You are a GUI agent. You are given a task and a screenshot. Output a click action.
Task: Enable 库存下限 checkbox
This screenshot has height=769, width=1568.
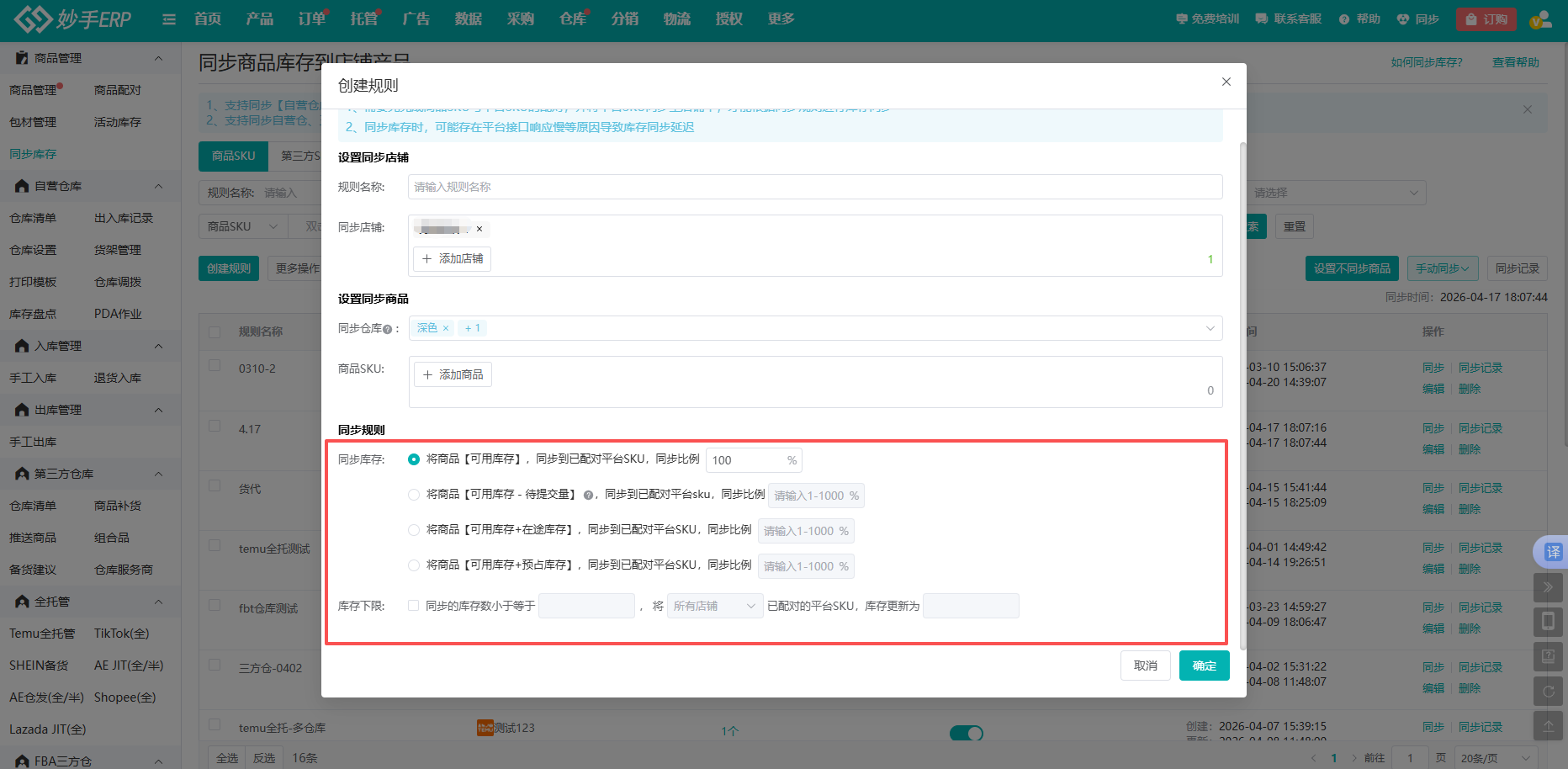point(414,606)
